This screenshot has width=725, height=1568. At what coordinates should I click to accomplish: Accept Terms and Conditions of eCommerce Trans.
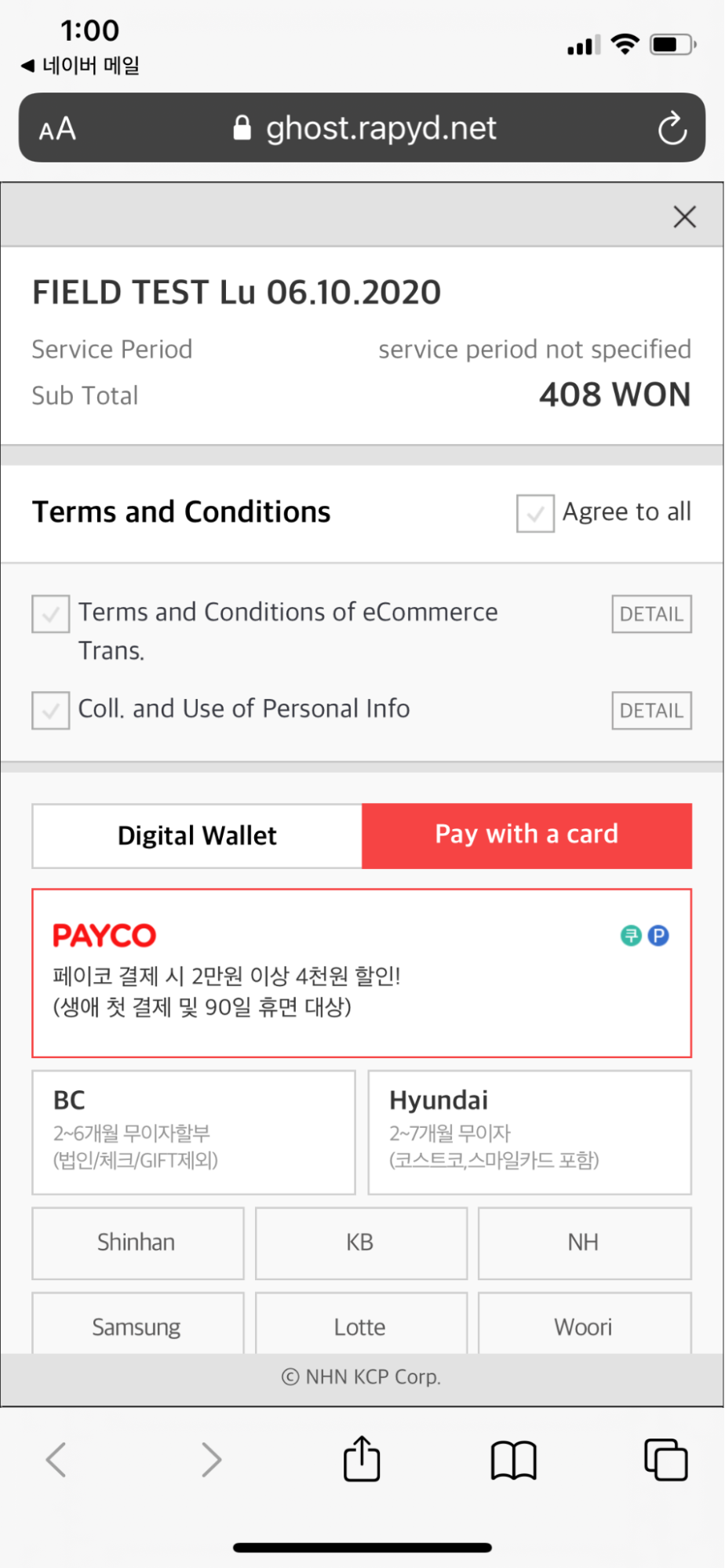tap(51, 614)
